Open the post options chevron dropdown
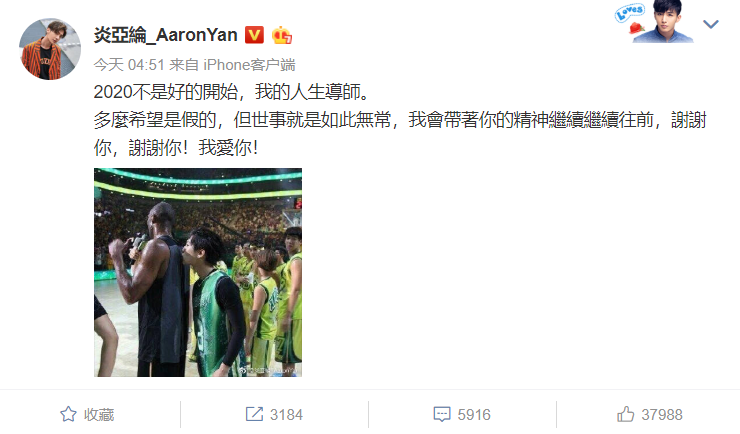The image size is (740, 434). tap(710, 24)
